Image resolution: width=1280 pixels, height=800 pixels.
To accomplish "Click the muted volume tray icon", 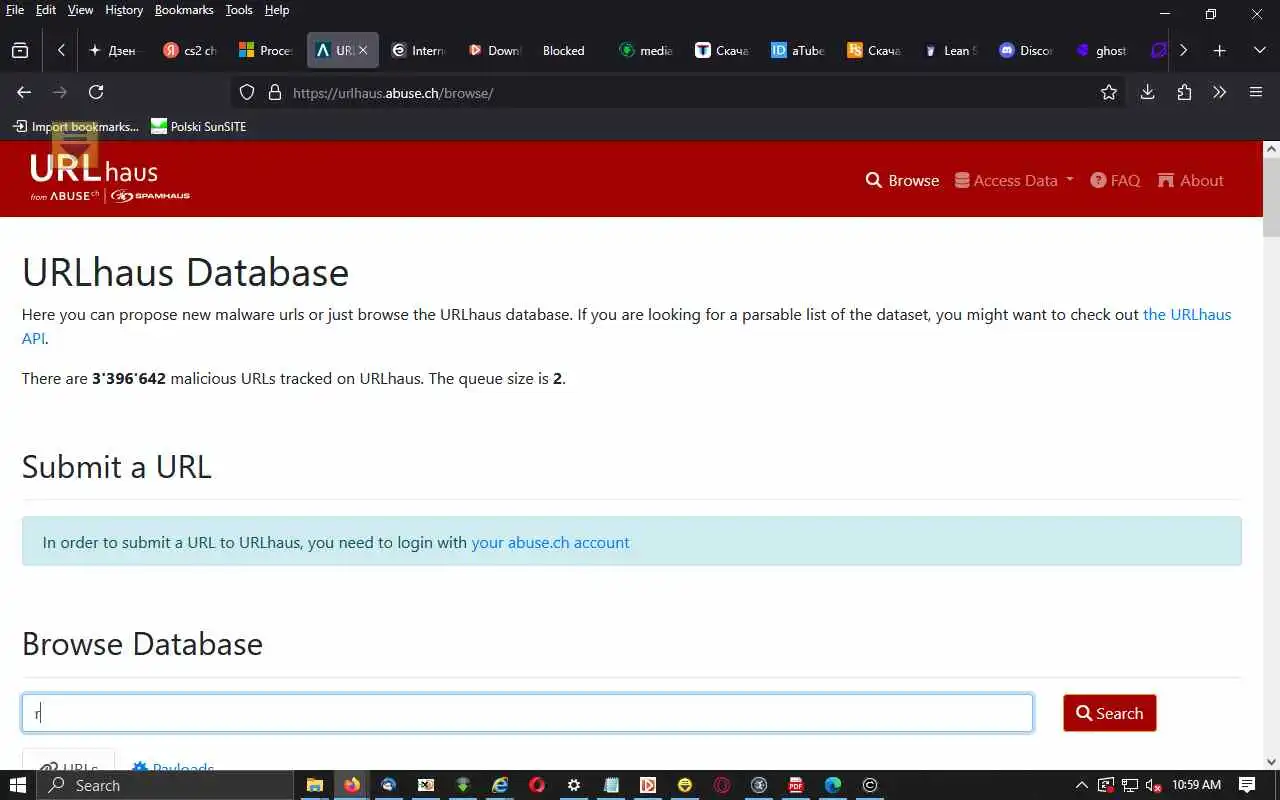I will click(x=1154, y=785).
